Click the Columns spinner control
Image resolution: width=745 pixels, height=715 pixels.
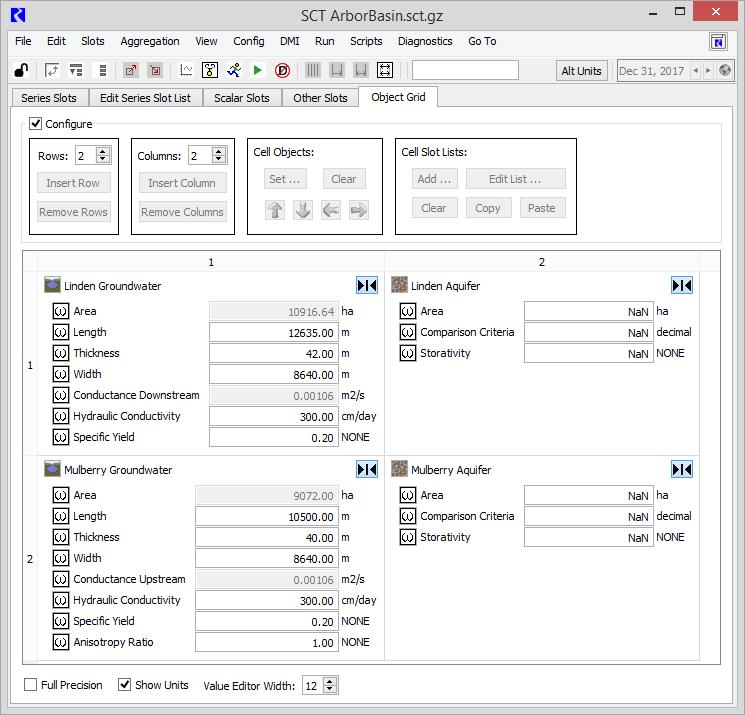(206, 156)
